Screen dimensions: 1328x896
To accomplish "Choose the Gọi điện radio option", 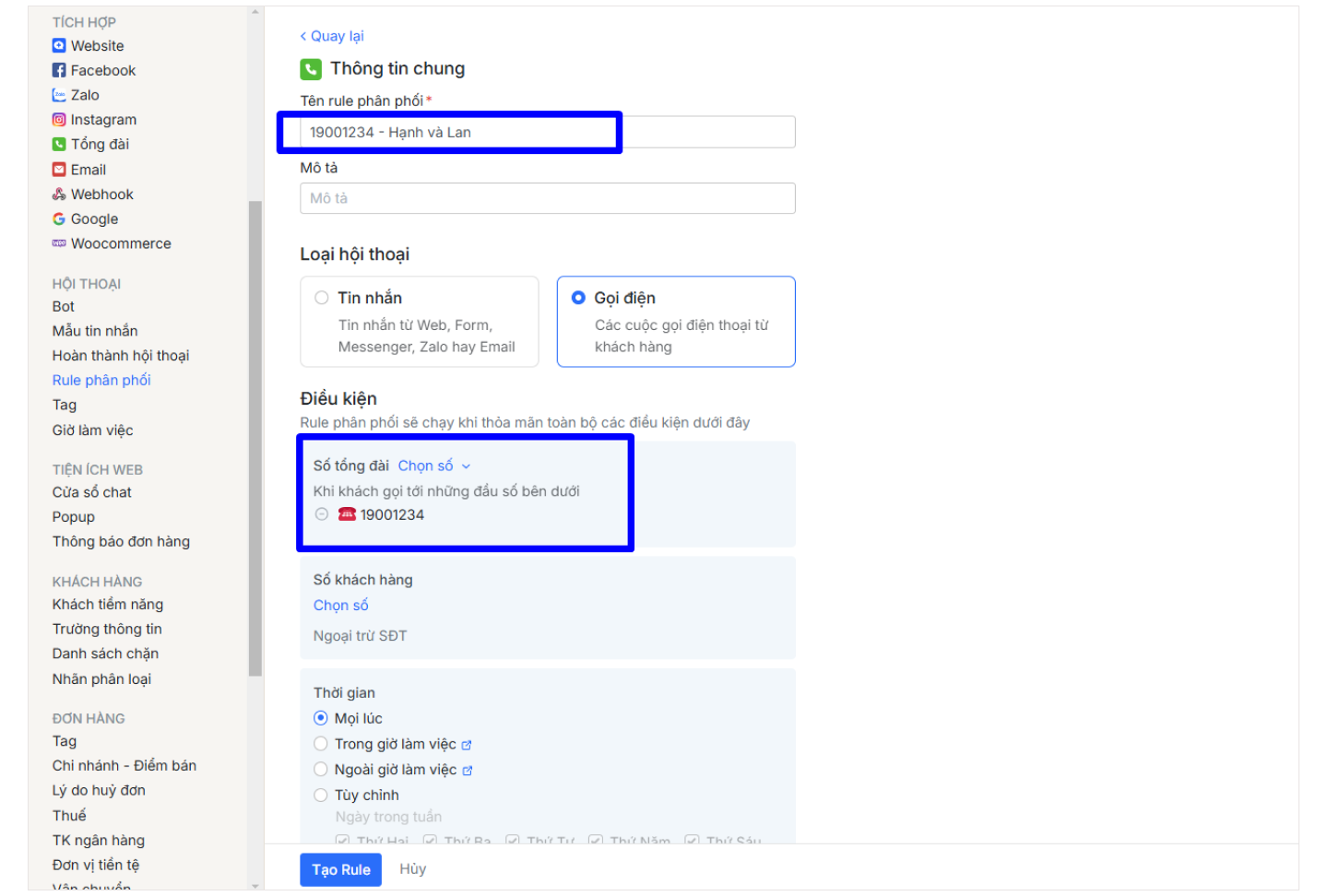I will click(578, 298).
